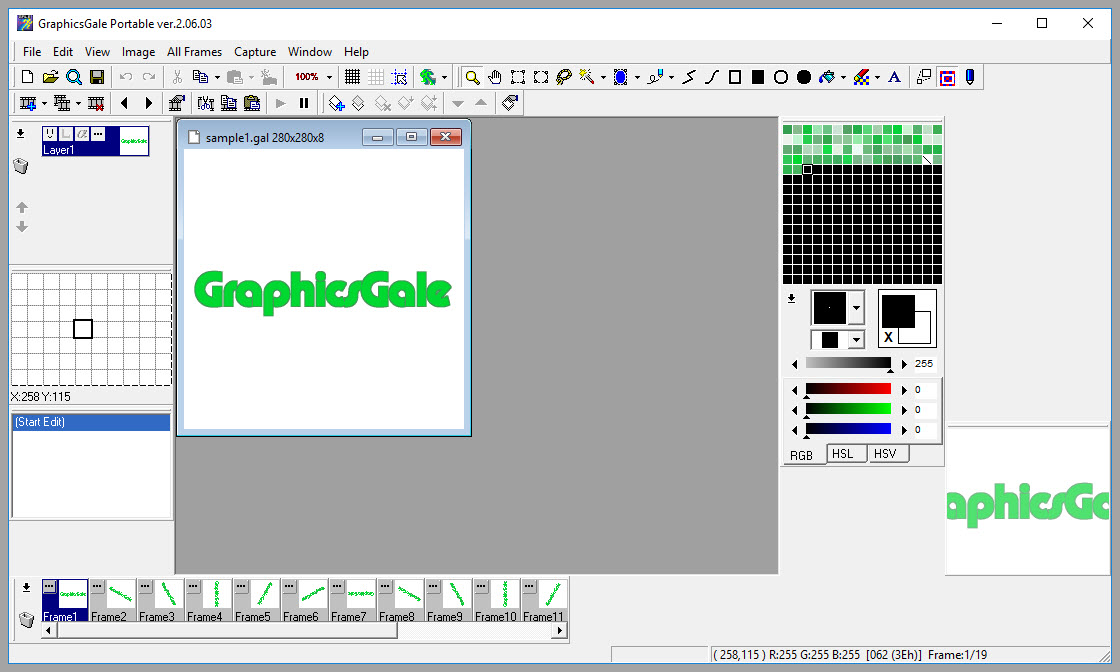Select the flood fill bucket tool

pos(827,77)
